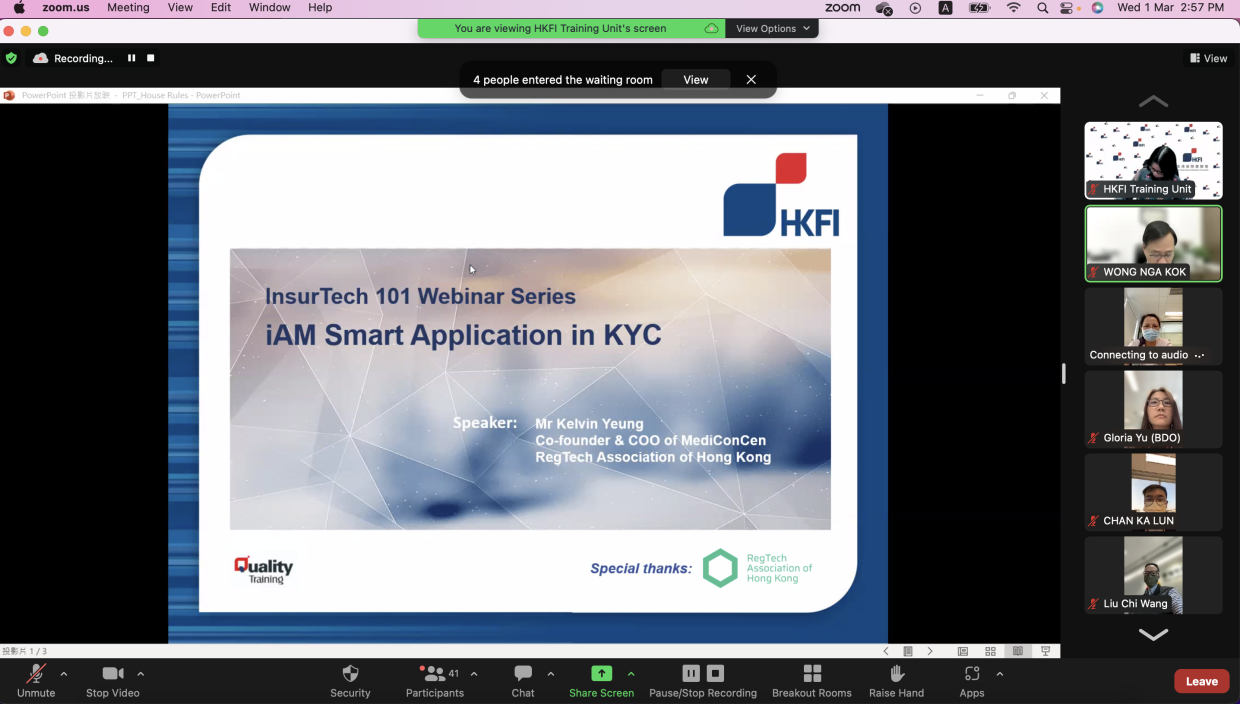Image resolution: width=1240 pixels, height=704 pixels.
Task: Dismiss the waiting room notification
Action: pyautogui.click(x=751, y=80)
